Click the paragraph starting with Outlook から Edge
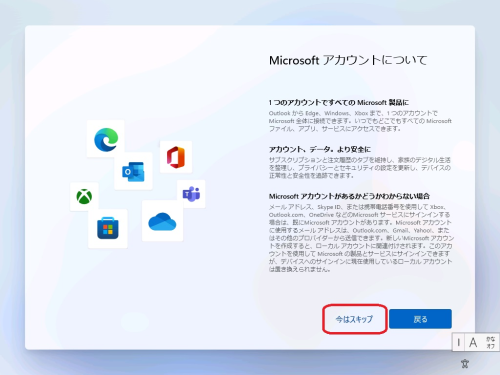 pyautogui.click(x=360, y=121)
